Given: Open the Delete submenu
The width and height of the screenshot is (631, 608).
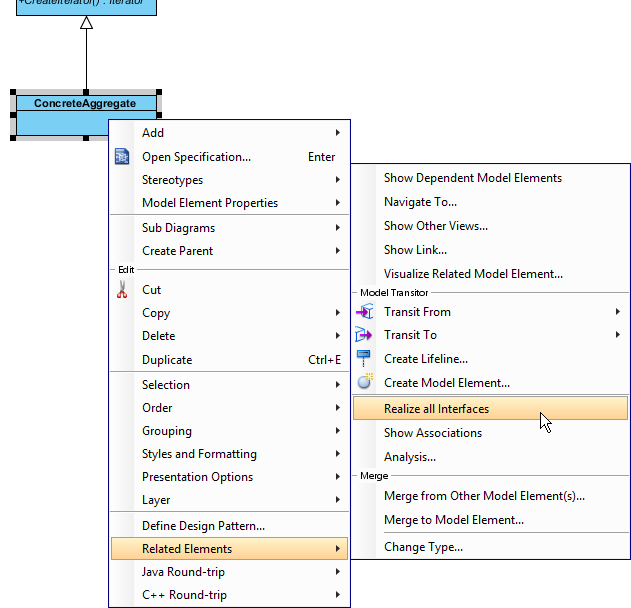Looking at the screenshot, I should [x=229, y=336].
